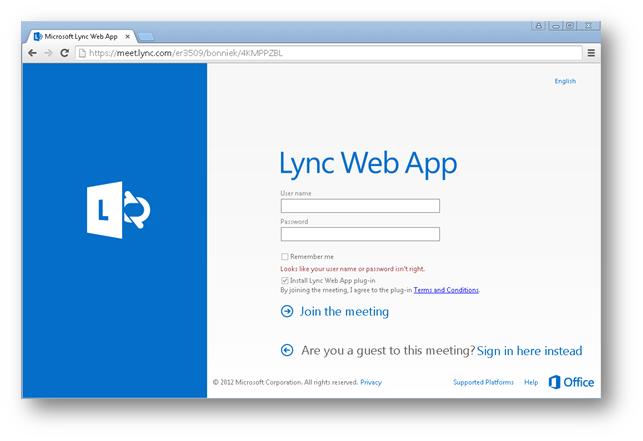Open the Help link
This screenshot has width=643, height=441.
(531, 382)
